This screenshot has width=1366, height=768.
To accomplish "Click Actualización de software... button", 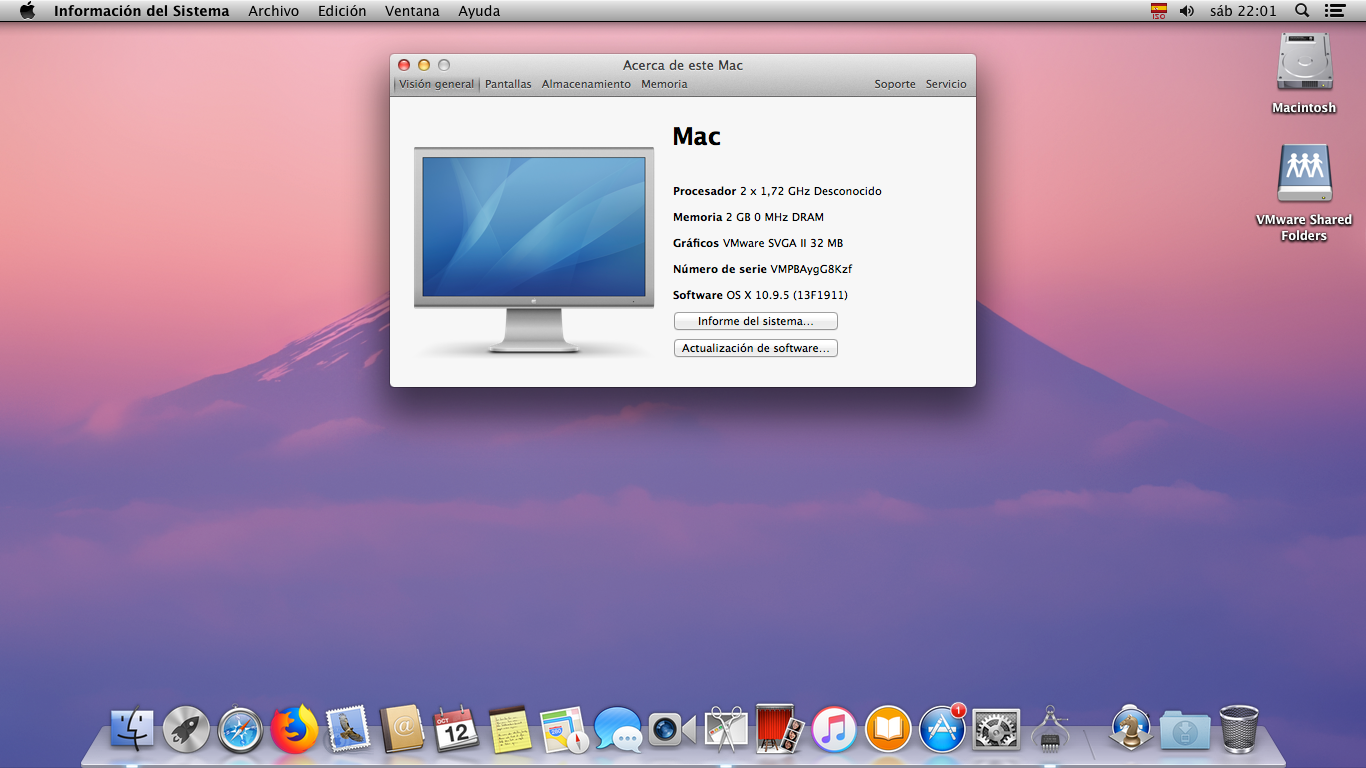I will coord(756,348).
